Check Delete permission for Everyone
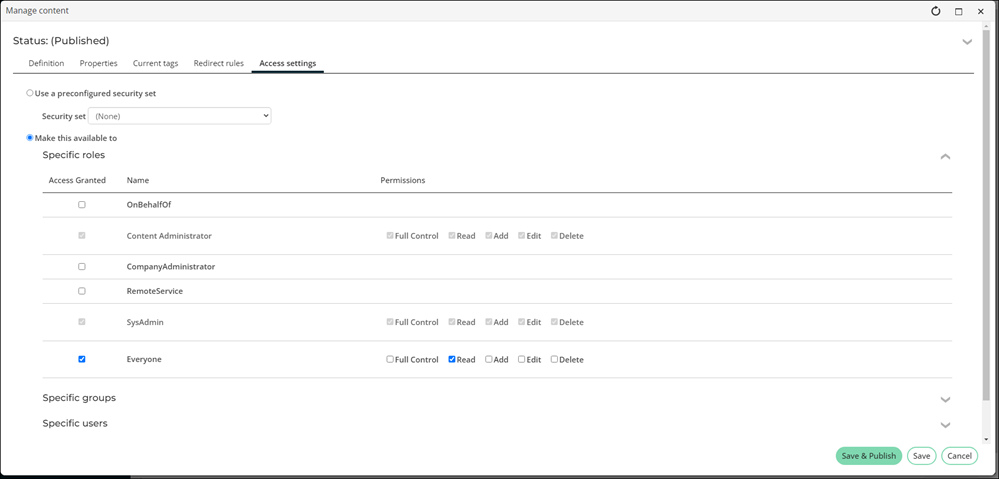This screenshot has height=479, width=1000. tap(554, 359)
